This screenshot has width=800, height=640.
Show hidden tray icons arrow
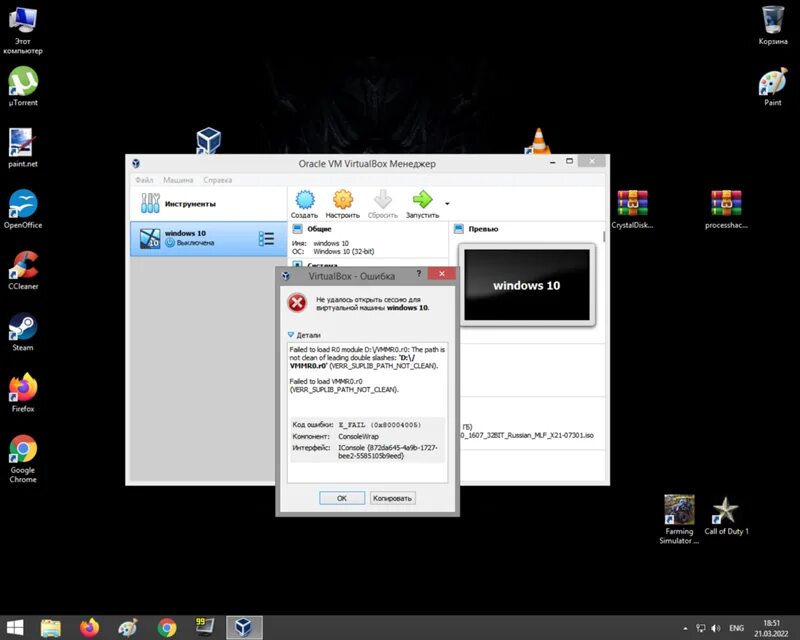point(685,628)
